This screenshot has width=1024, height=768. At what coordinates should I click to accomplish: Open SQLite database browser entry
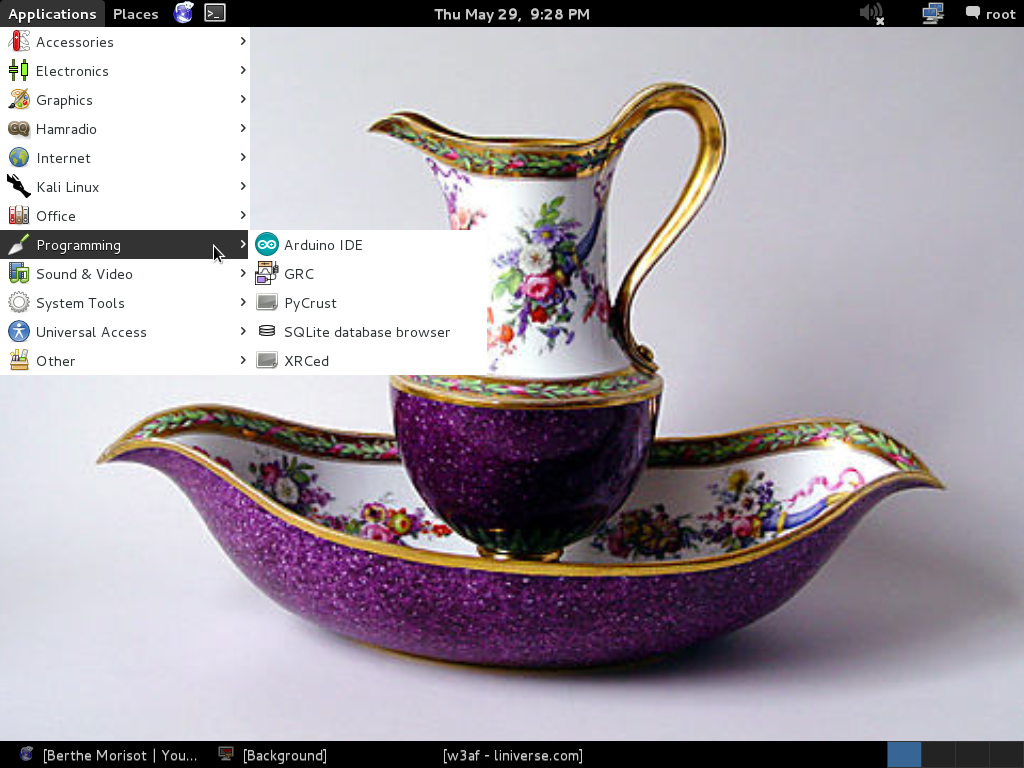click(369, 332)
